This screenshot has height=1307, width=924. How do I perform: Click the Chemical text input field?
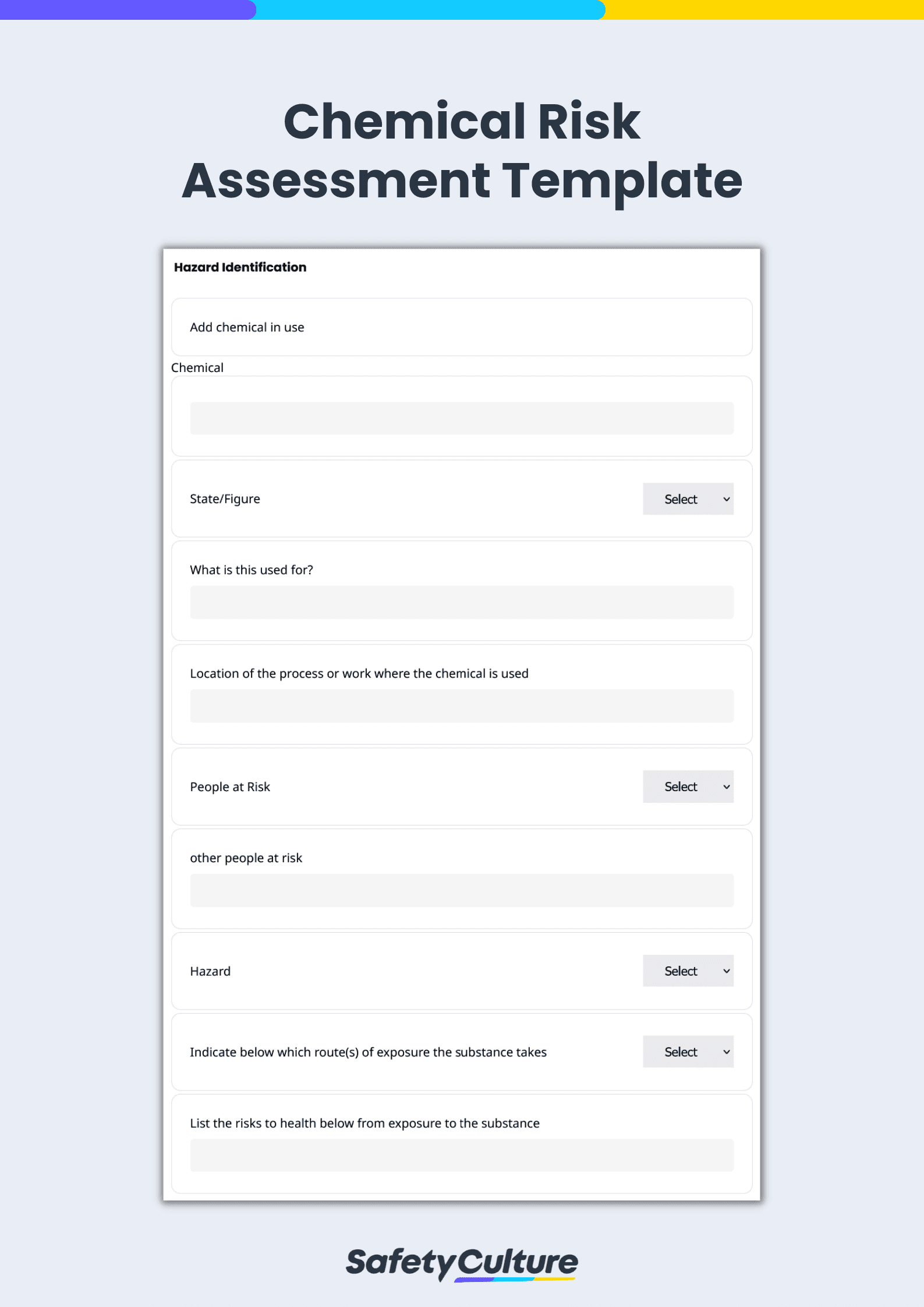pos(461,418)
